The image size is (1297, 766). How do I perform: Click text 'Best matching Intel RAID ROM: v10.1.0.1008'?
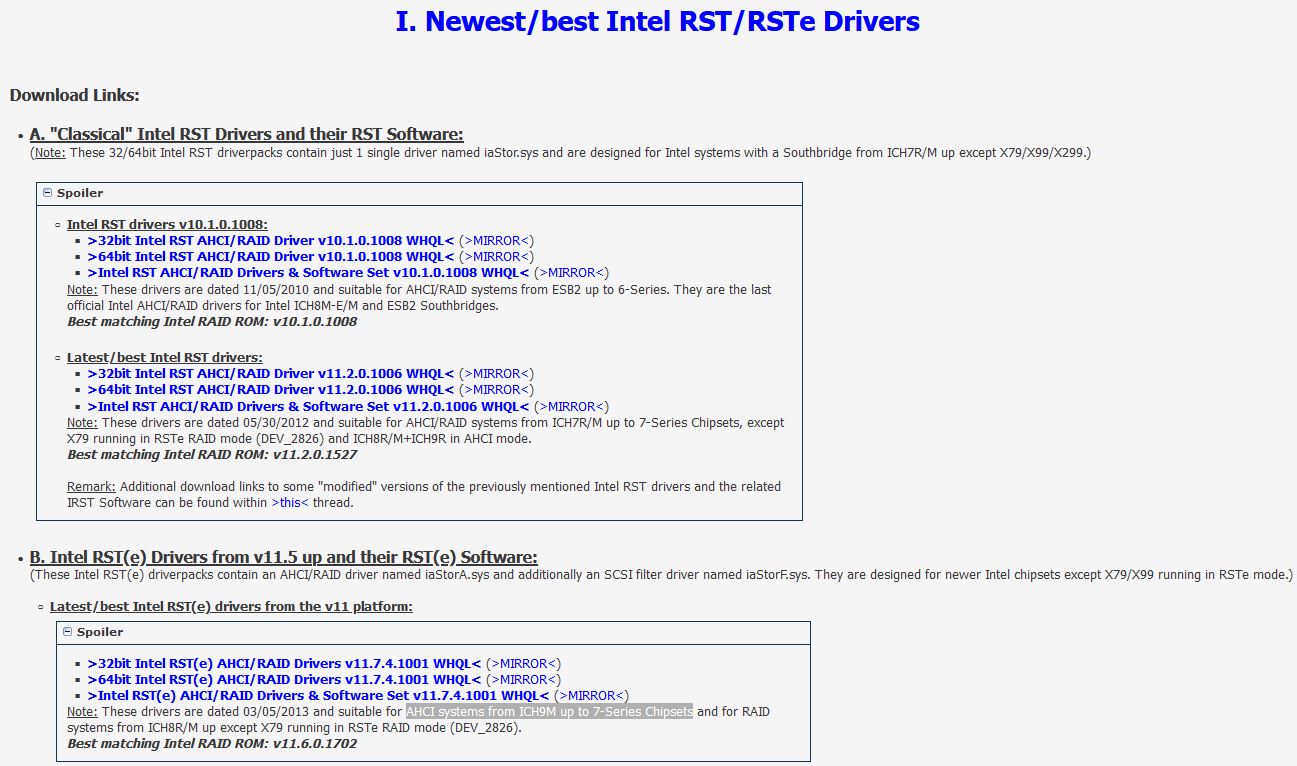click(x=212, y=322)
